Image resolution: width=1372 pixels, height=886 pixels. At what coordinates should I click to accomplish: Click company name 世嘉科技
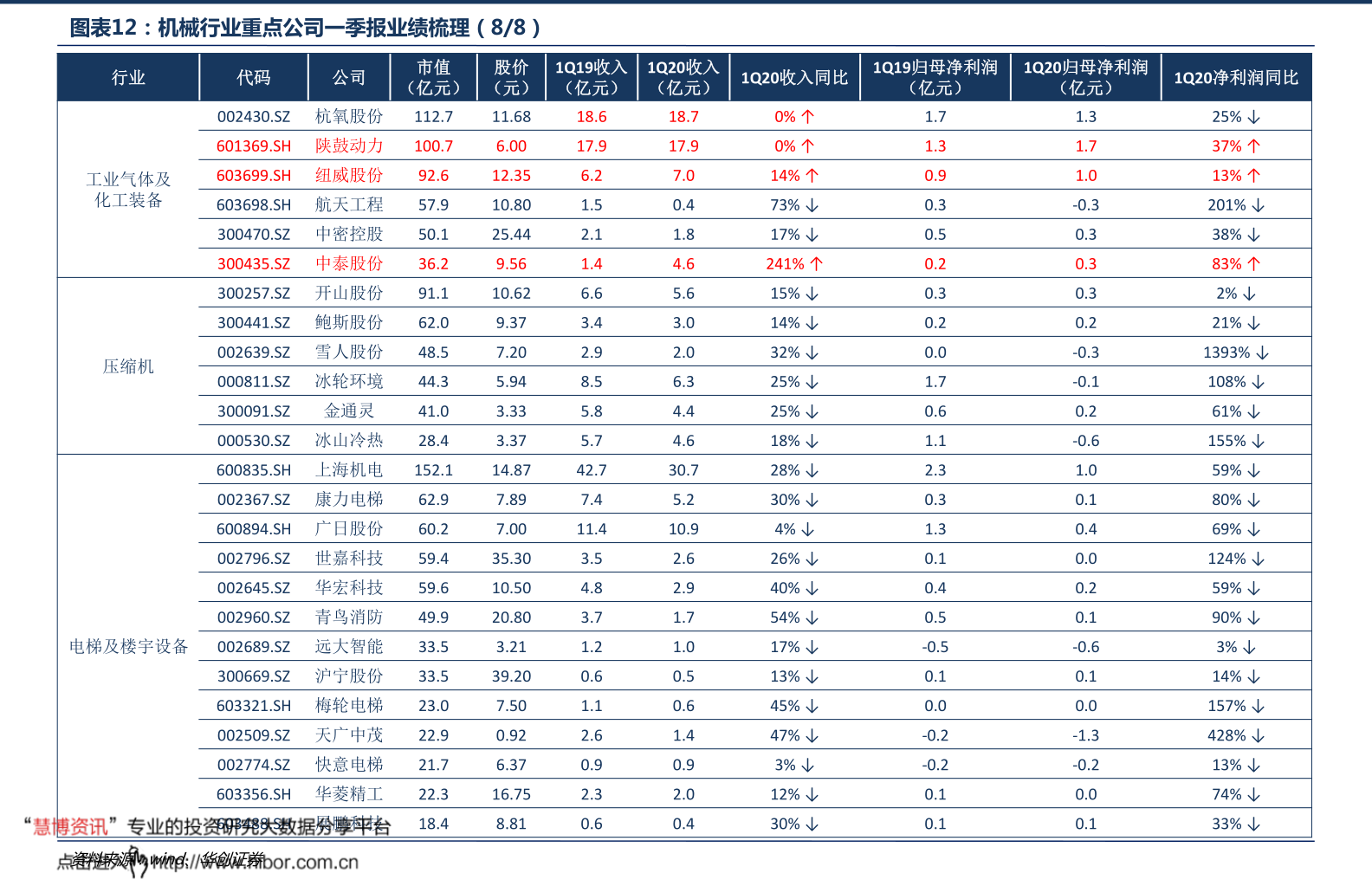point(349,559)
